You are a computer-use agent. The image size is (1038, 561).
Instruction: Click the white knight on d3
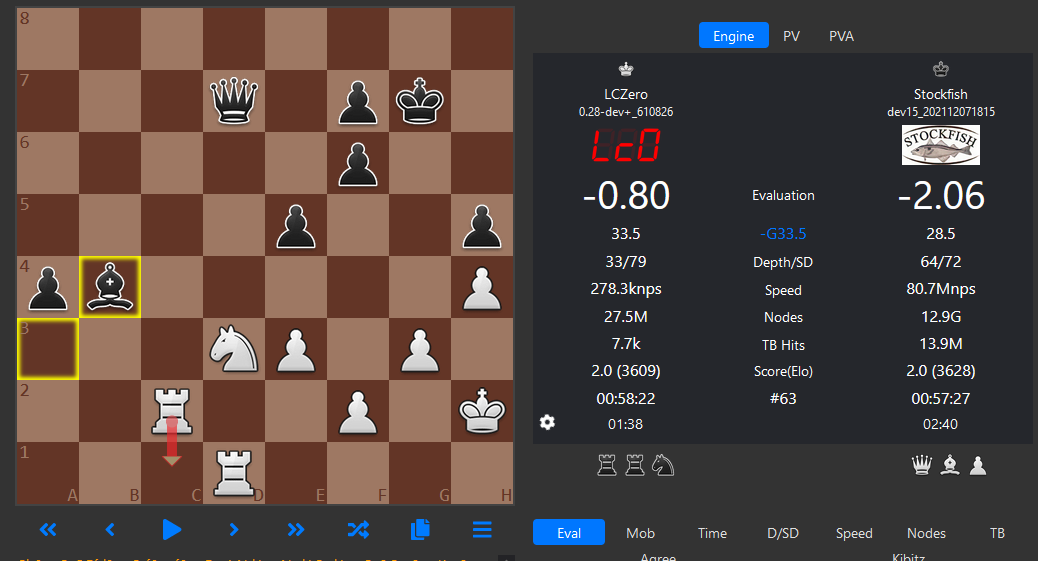234,349
